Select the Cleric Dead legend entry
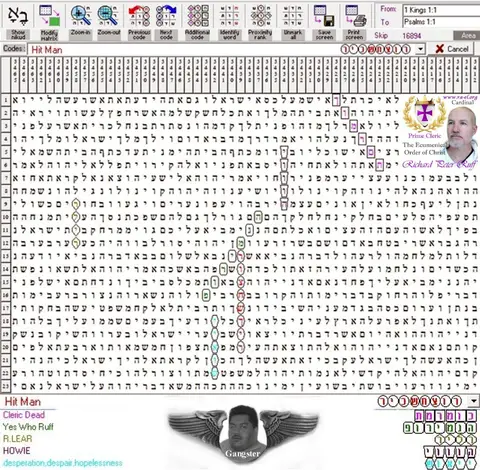The width and height of the screenshot is (480, 470). click(x=24, y=415)
